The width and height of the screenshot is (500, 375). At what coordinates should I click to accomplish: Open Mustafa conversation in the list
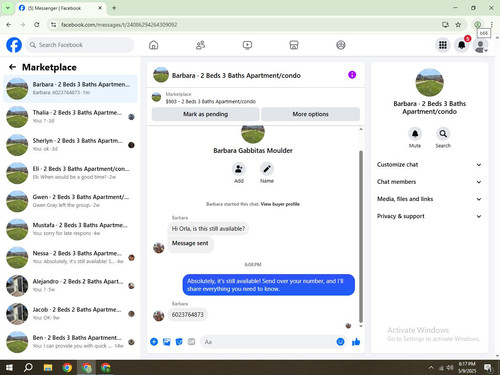click(x=70, y=229)
